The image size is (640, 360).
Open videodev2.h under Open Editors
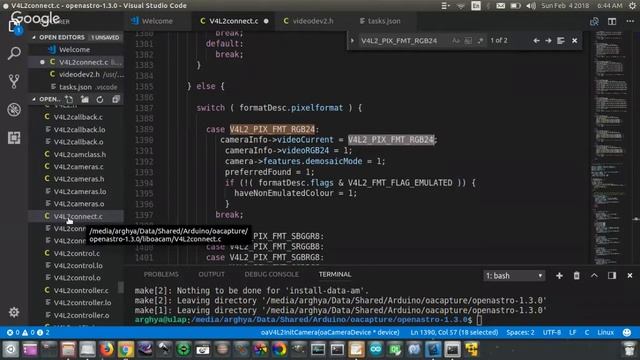point(76,74)
